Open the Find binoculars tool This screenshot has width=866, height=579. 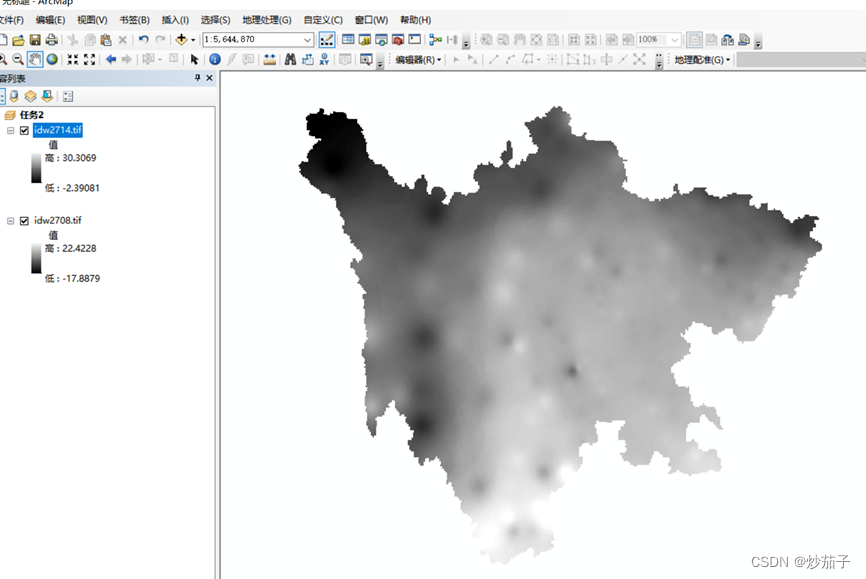pyautogui.click(x=290, y=60)
